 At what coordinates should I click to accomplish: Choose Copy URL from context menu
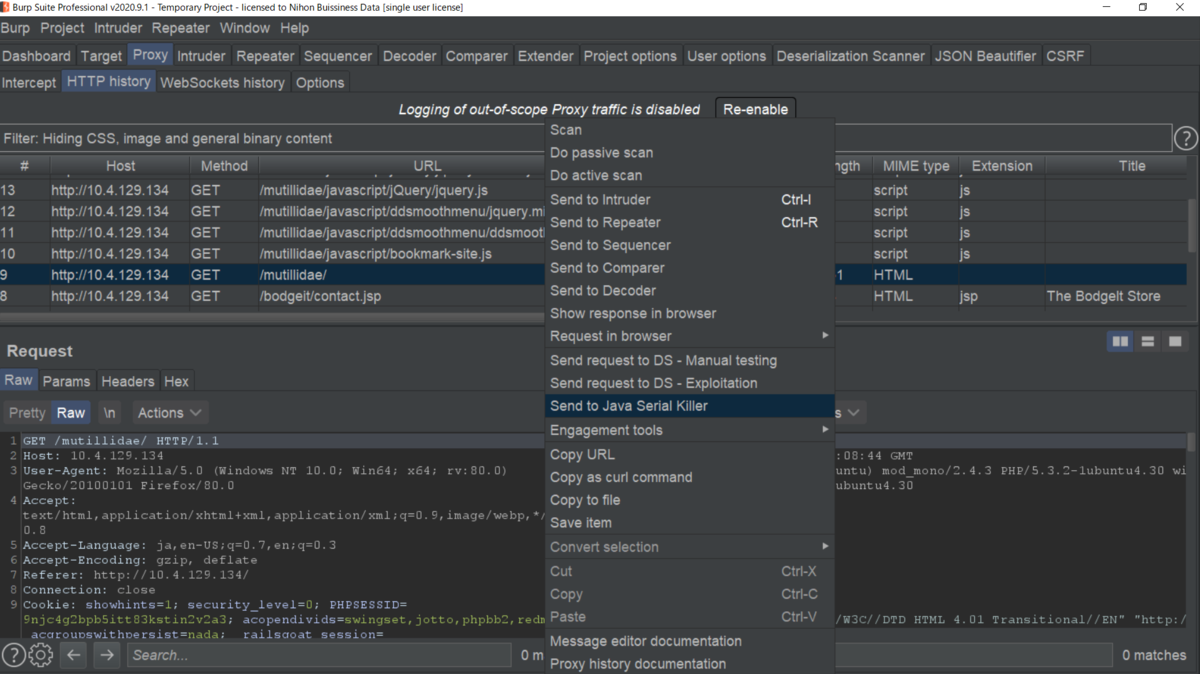(690, 454)
